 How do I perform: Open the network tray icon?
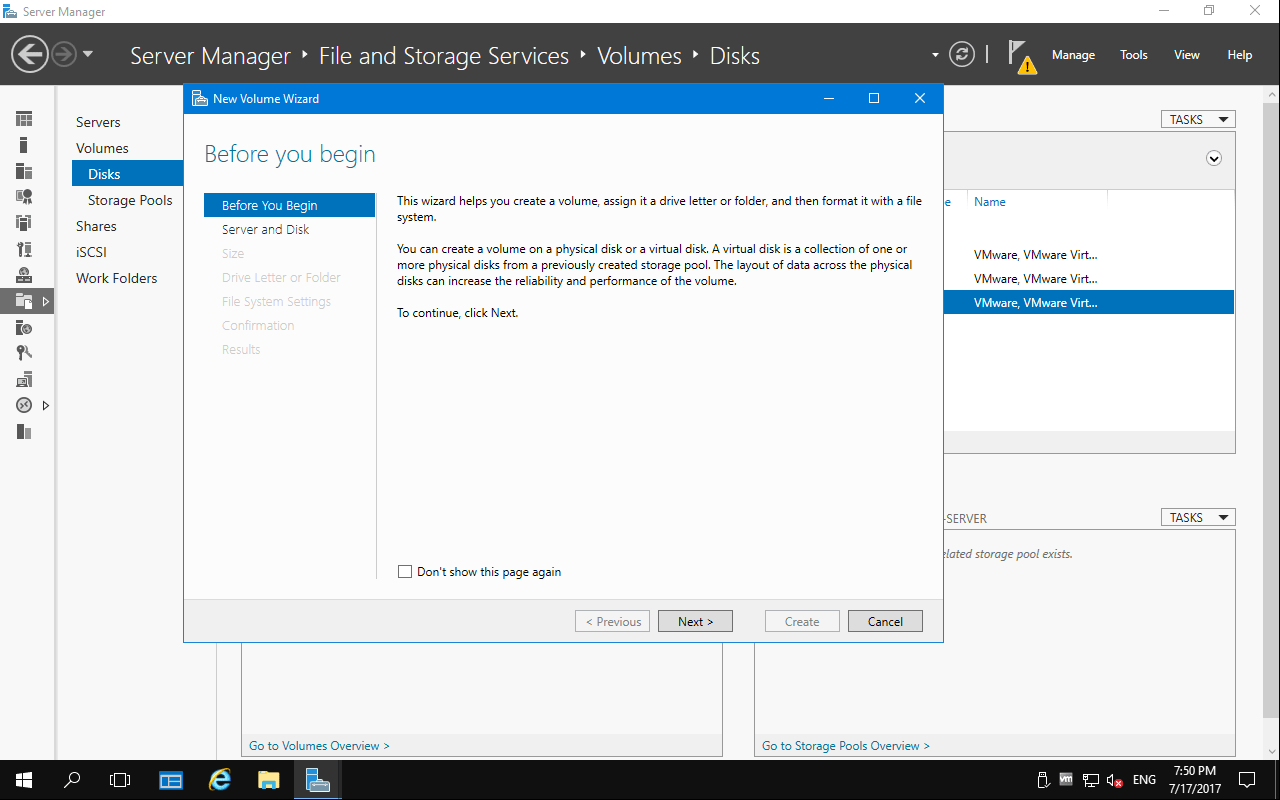pyautogui.click(x=1090, y=779)
